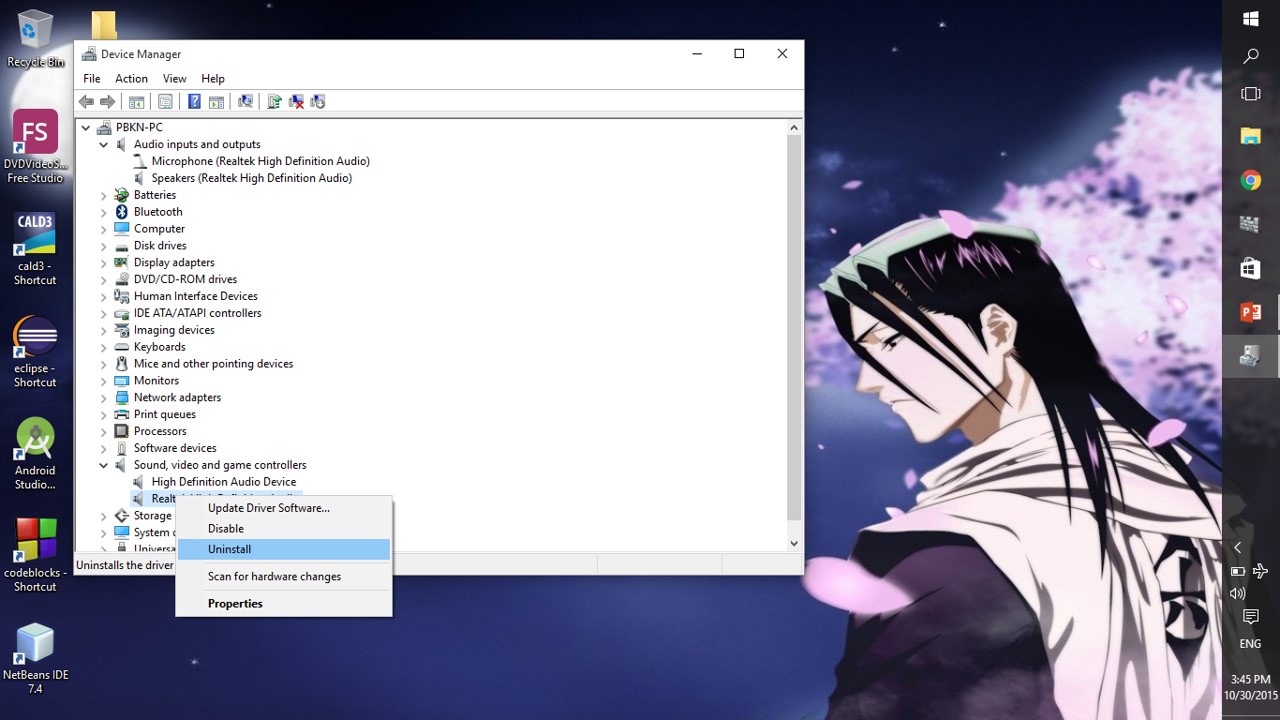This screenshot has width=1280, height=720.
Task: Click the Update Driver Software toolbar icon
Action: pyautogui.click(x=274, y=102)
